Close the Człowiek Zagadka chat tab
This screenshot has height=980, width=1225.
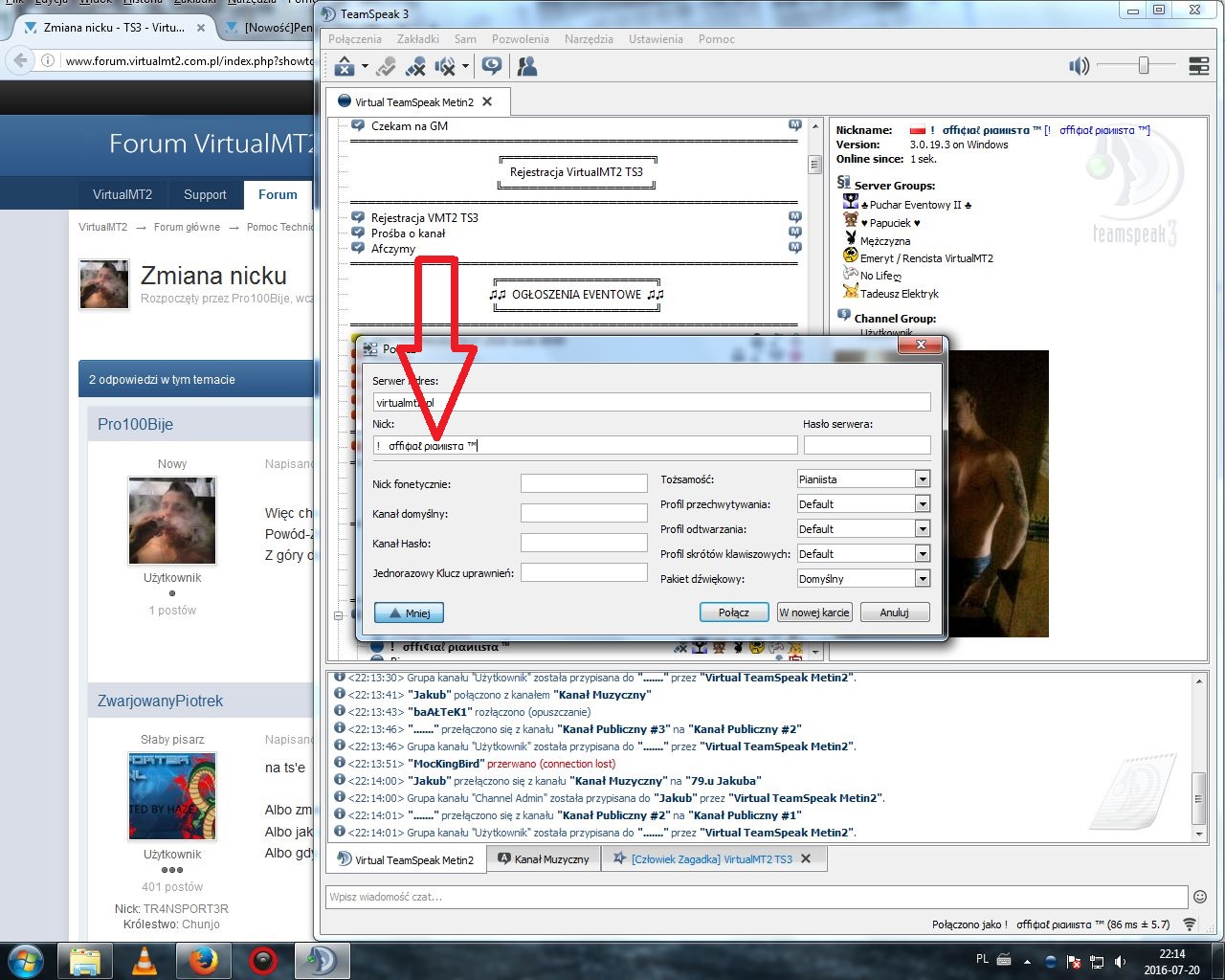(x=806, y=858)
